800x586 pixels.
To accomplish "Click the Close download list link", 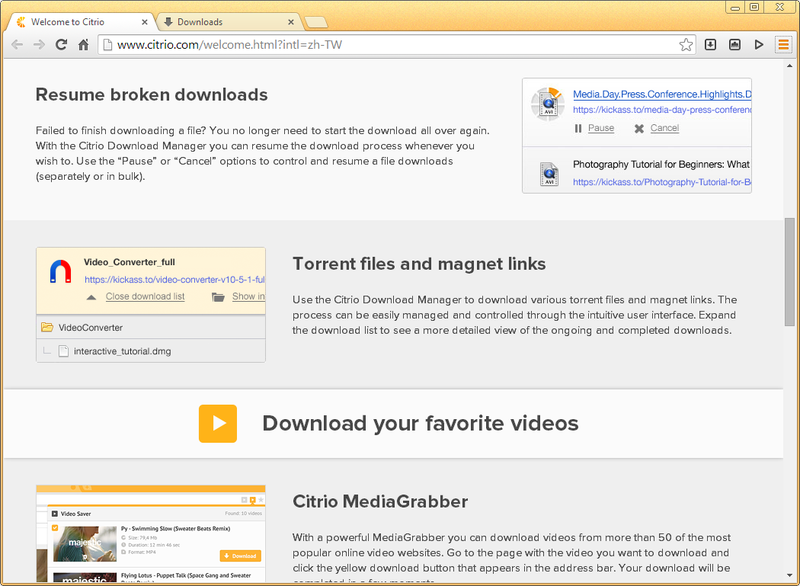I will tap(145, 296).
